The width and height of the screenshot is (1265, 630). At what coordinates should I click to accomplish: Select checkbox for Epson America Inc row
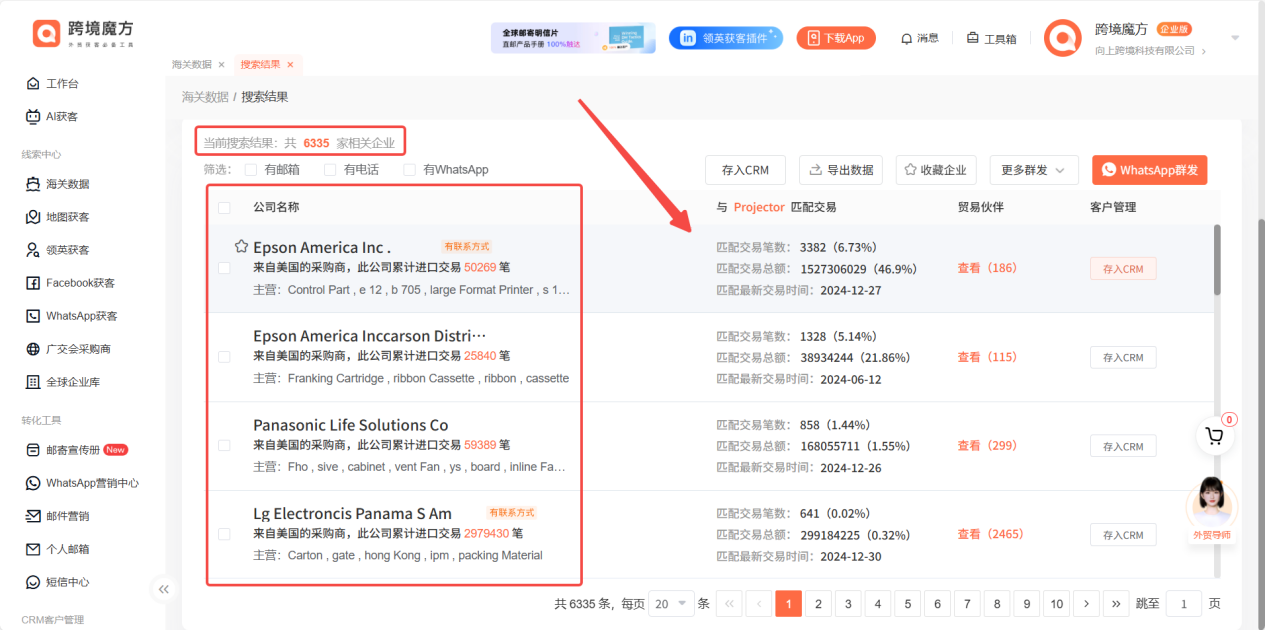(x=224, y=268)
